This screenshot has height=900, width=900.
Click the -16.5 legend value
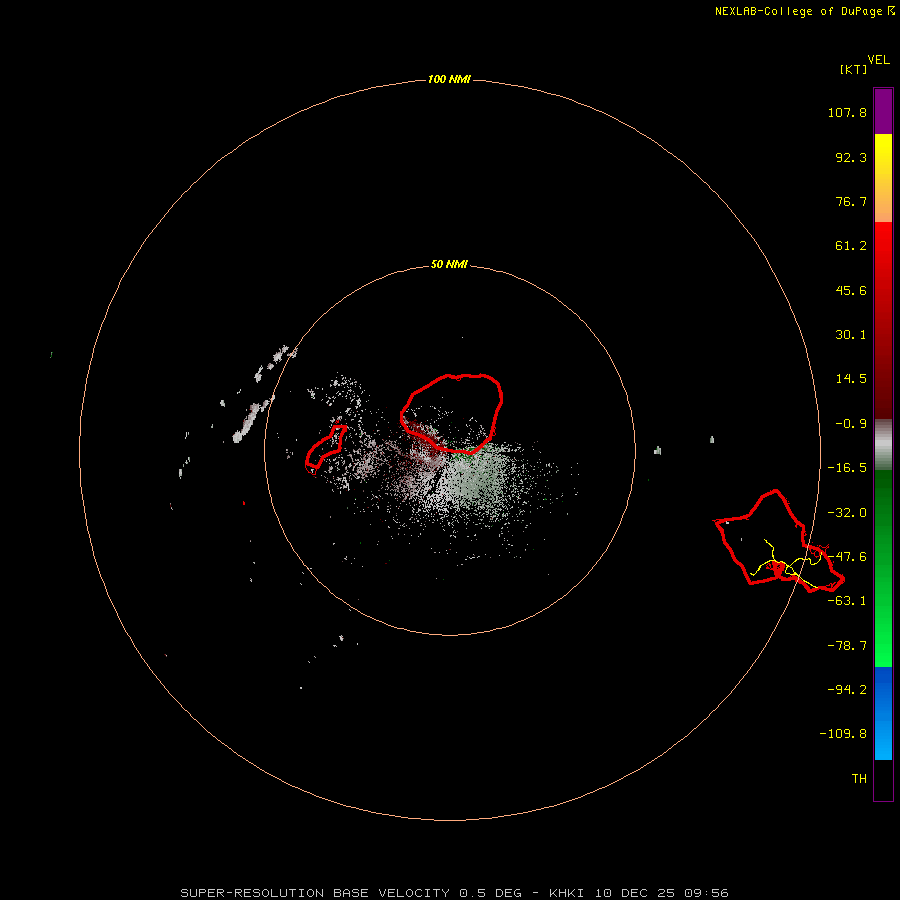tap(847, 468)
